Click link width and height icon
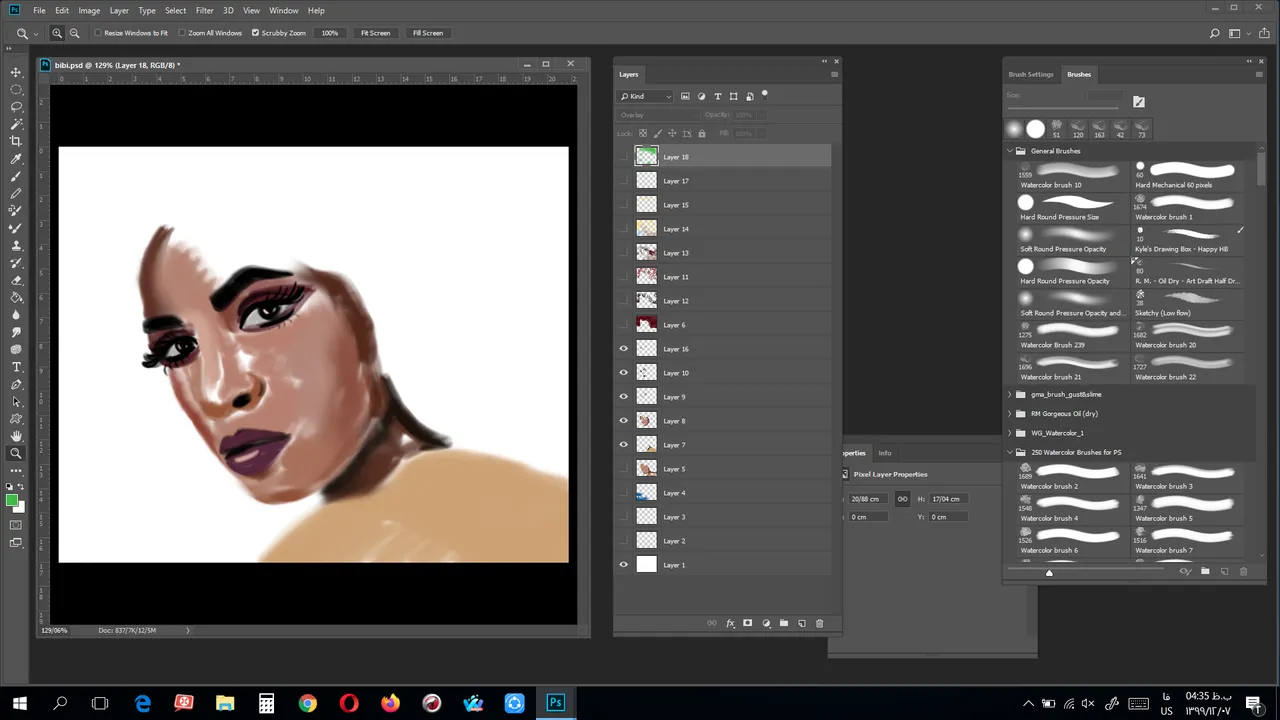The width and height of the screenshot is (1280, 720). click(x=902, y=499)
